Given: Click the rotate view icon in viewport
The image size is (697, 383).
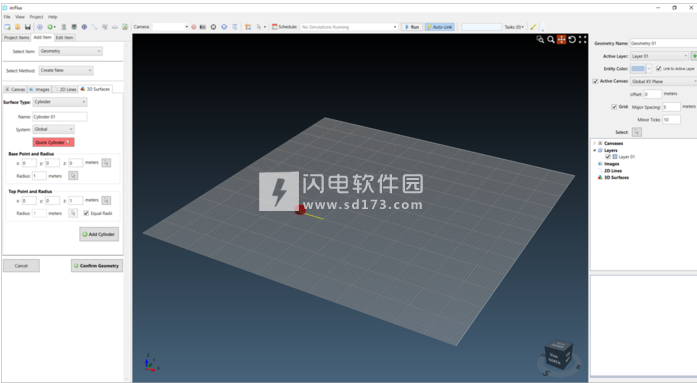Looking at the screenshot, I should point(572,40).
